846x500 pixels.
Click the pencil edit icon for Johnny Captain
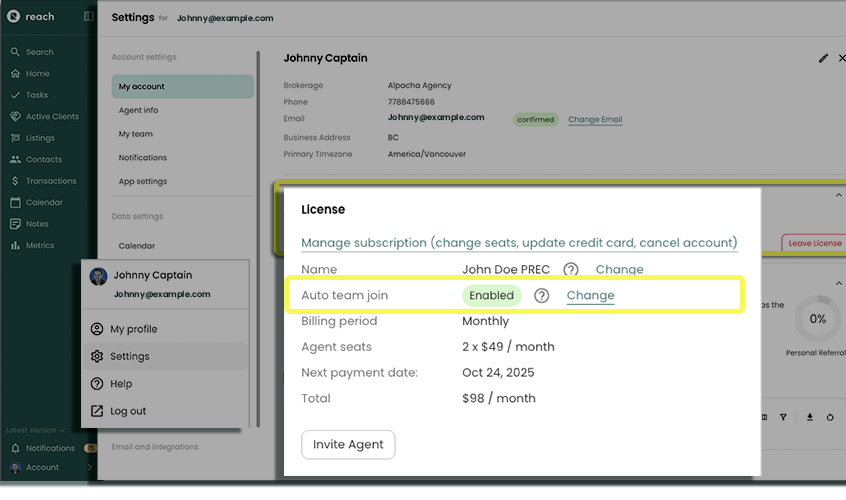click(823, 58)
